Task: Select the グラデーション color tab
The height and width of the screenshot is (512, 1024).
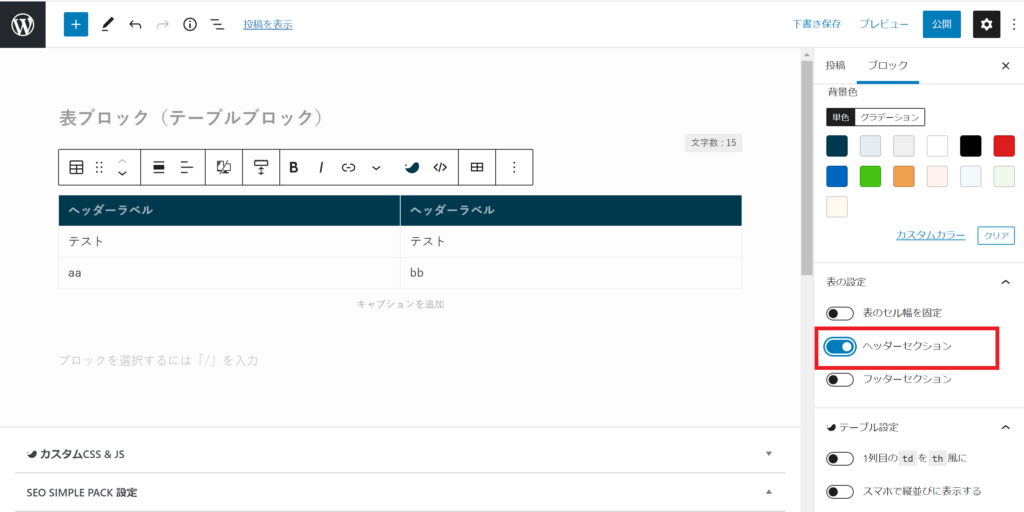Action: [x=890, y=117]
